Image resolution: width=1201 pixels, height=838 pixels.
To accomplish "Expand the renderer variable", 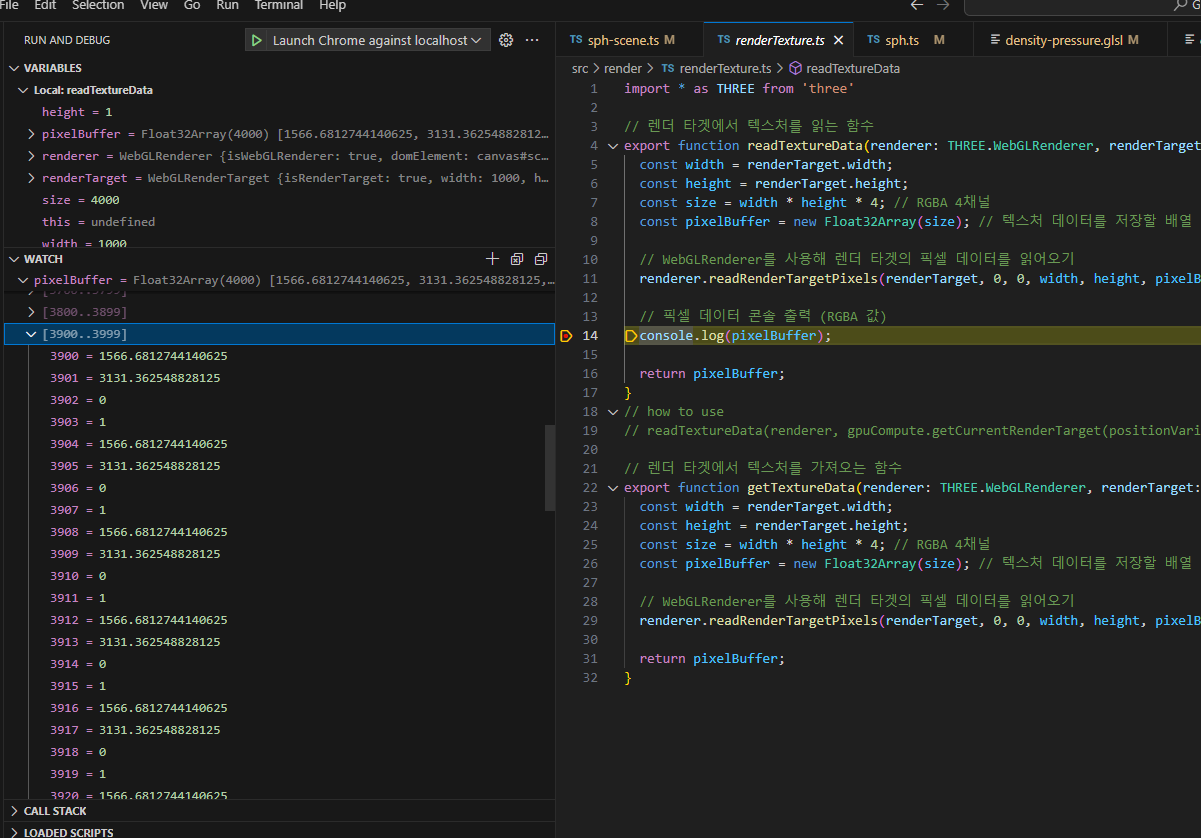I will click(x=32, y=156).
